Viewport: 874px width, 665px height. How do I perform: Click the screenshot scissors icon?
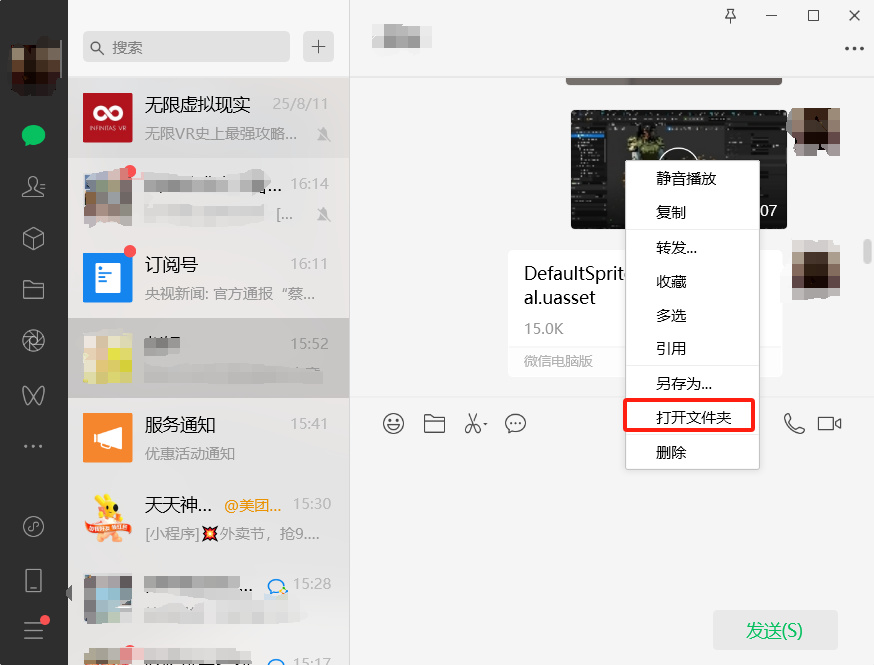click(473, 424)
